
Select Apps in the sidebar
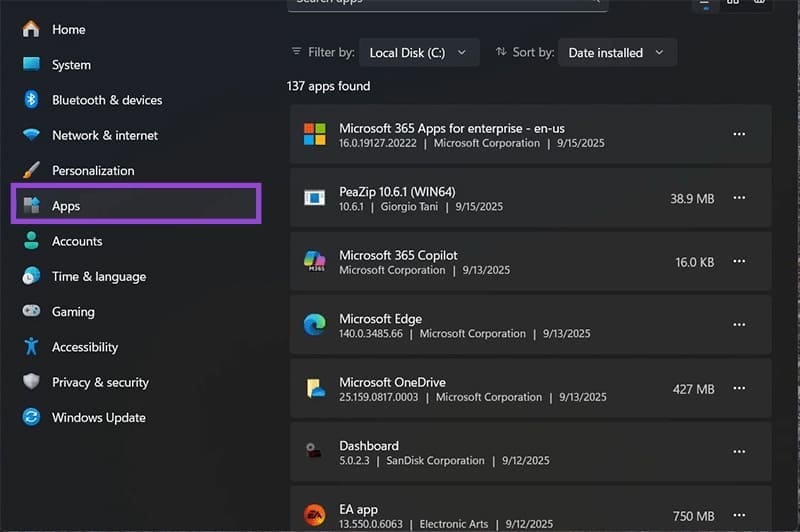click(x=136, y=205)
